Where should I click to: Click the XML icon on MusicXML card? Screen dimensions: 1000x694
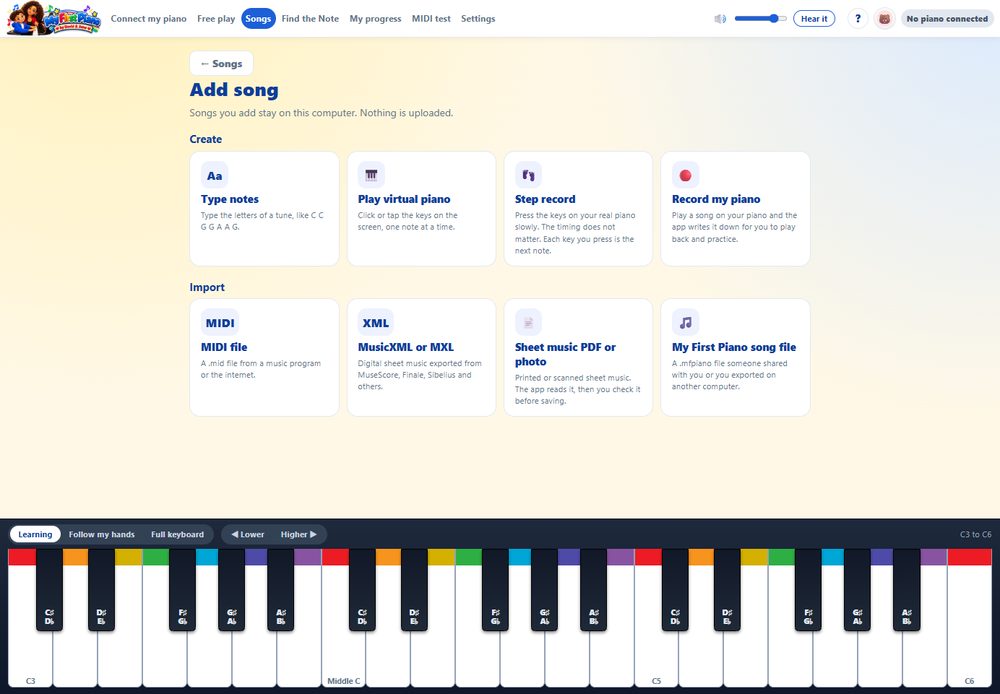pyautogui.click(x=376, y=323)
